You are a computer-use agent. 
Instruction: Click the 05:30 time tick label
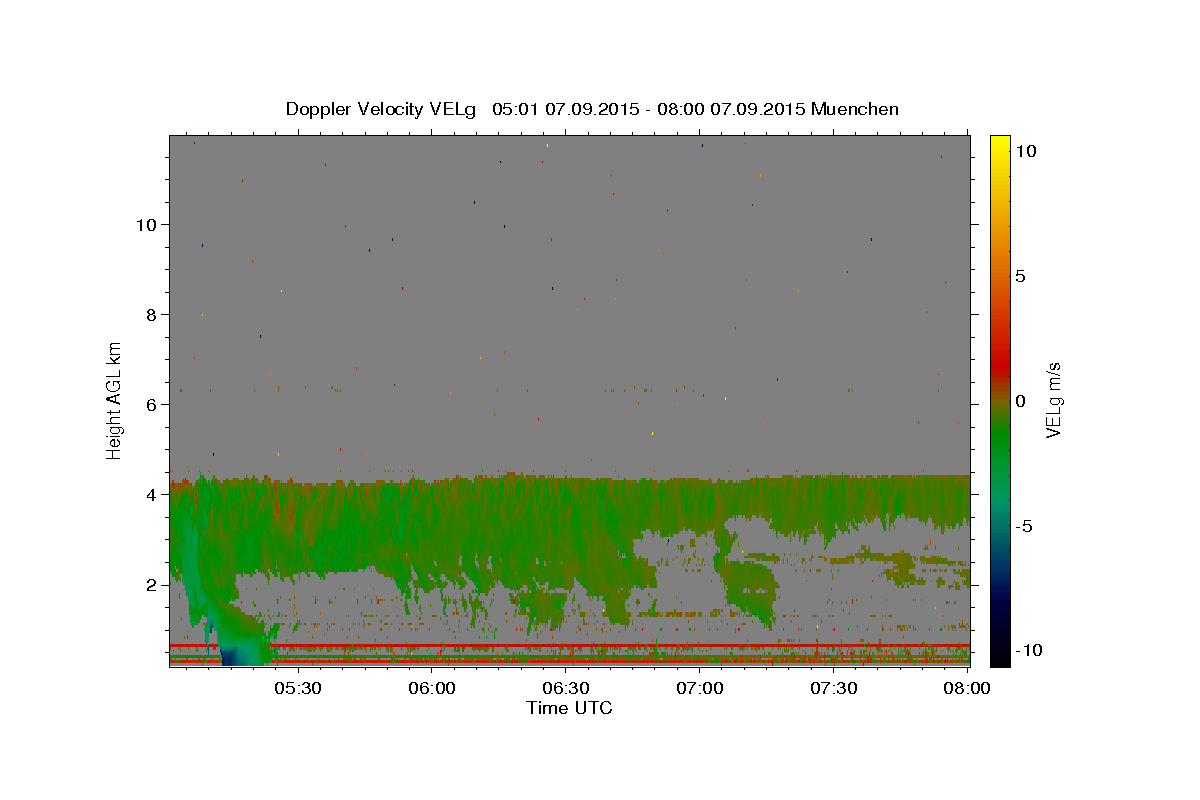click(298, 688)
